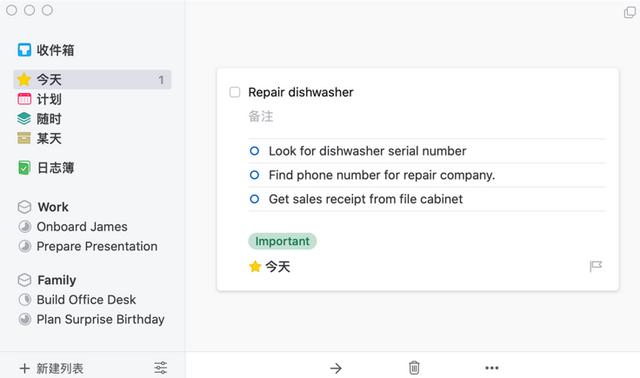Screen dimensions: 640x378
Task: Open the new window icon
Action: click(x=630, y=12)
